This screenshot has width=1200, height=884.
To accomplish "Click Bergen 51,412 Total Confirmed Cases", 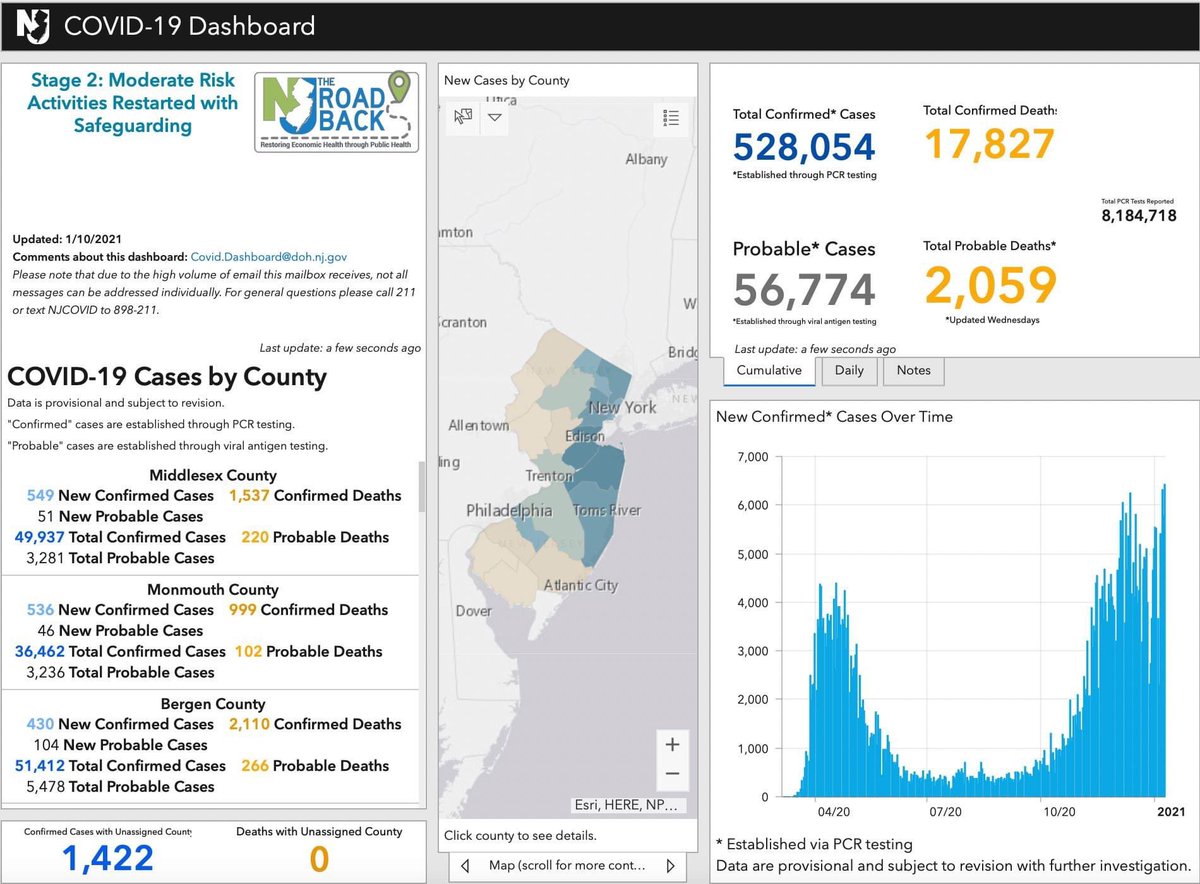I will [121, 765].
